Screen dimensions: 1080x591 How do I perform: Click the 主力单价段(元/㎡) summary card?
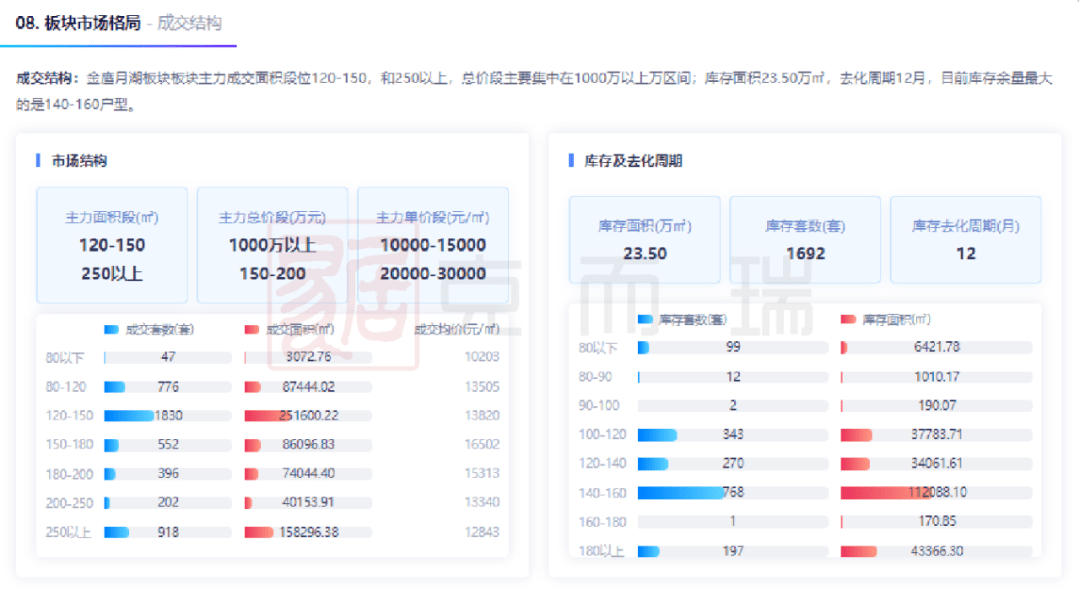432,245
